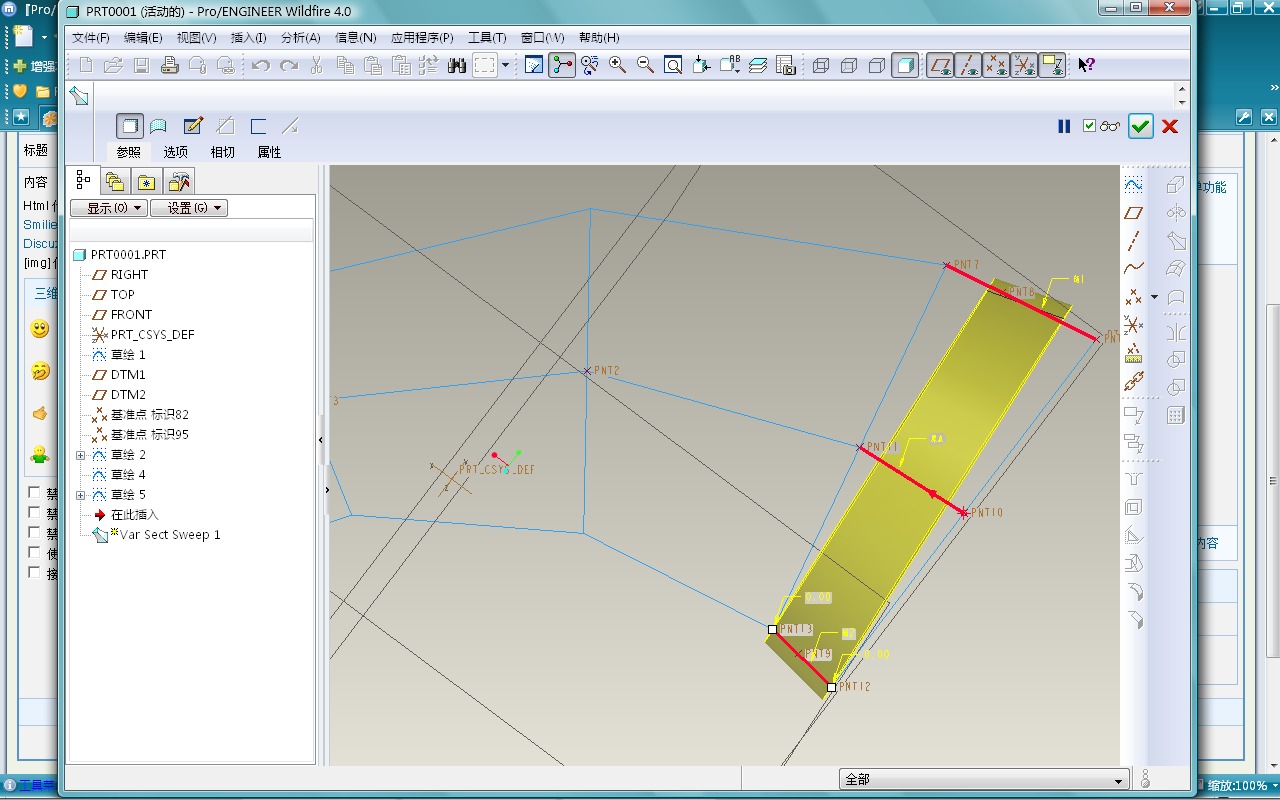Click the print icon in the toolbar

pyautogui.click(x=170, y=66)
